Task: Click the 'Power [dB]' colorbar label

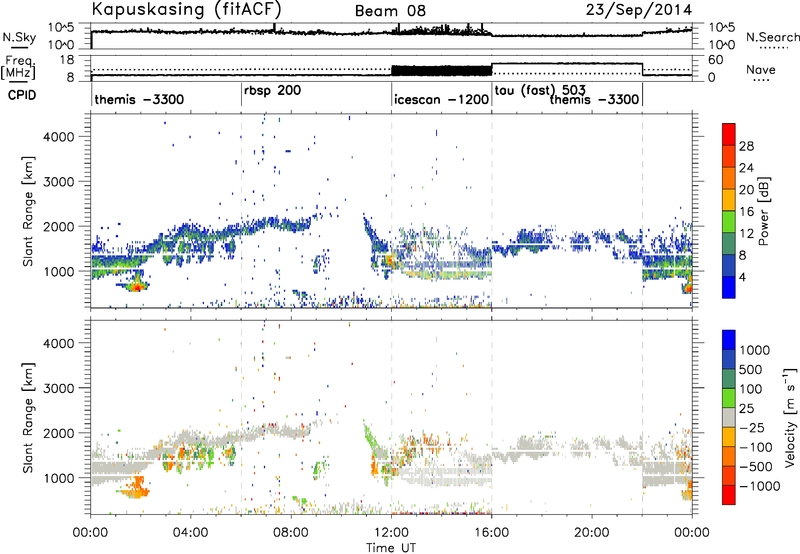Action: 763,211
